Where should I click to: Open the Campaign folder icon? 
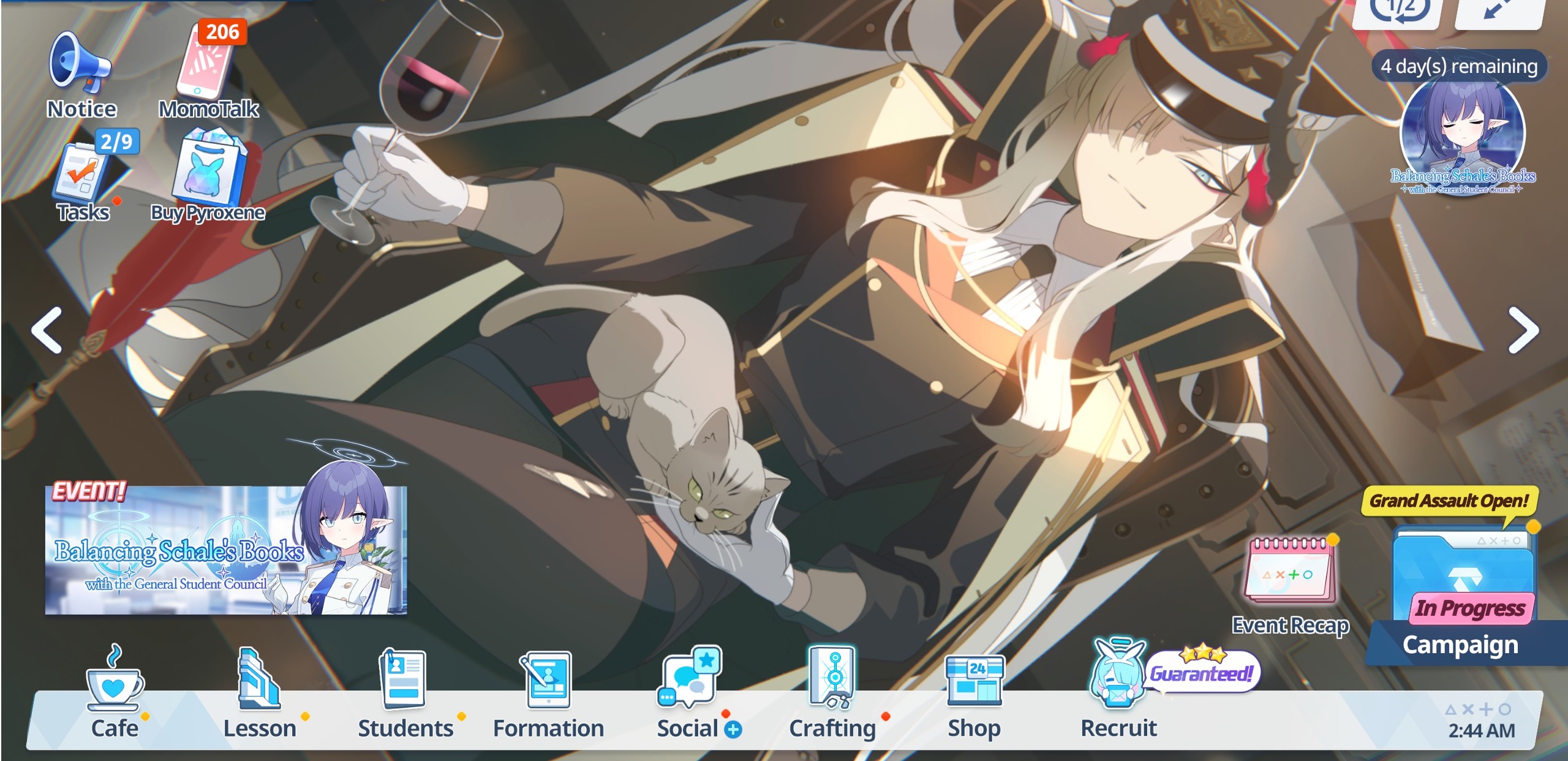coord(1464,573)
